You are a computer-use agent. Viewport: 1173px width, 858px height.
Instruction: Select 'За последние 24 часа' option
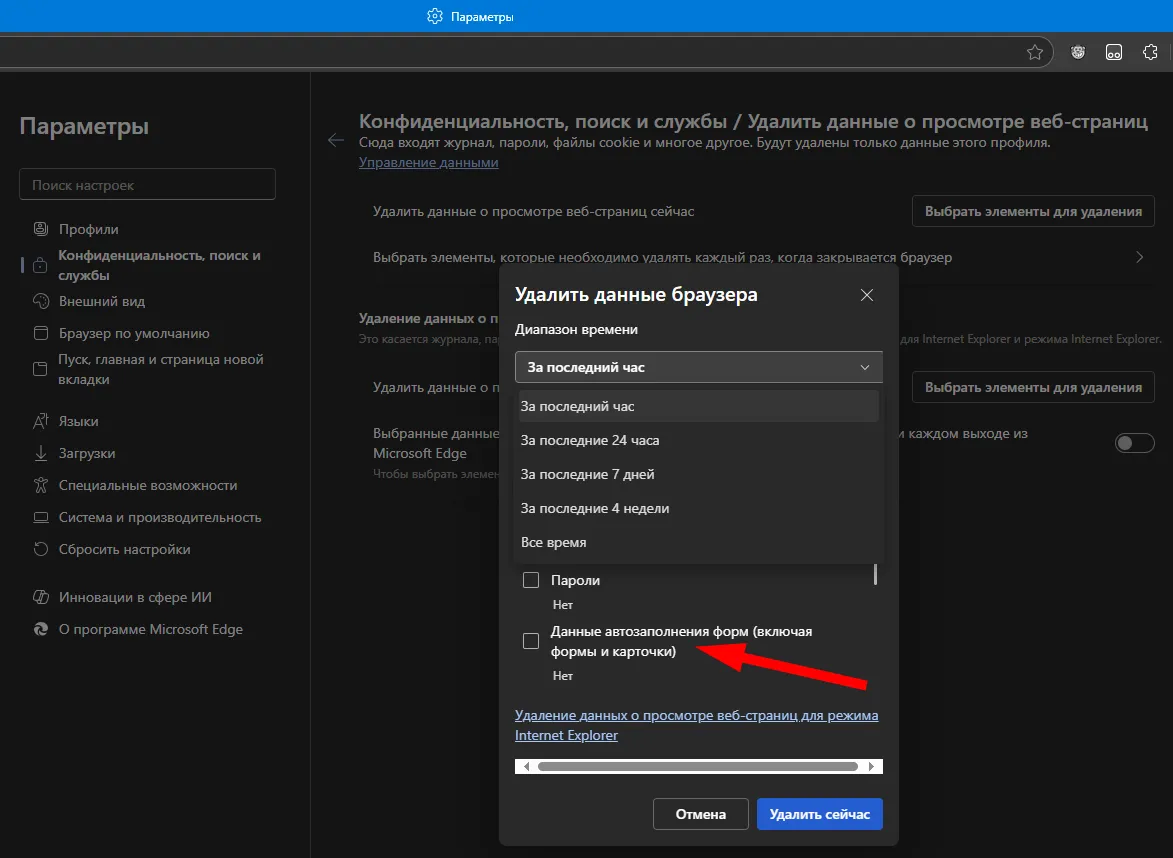[x=590, y=440]
